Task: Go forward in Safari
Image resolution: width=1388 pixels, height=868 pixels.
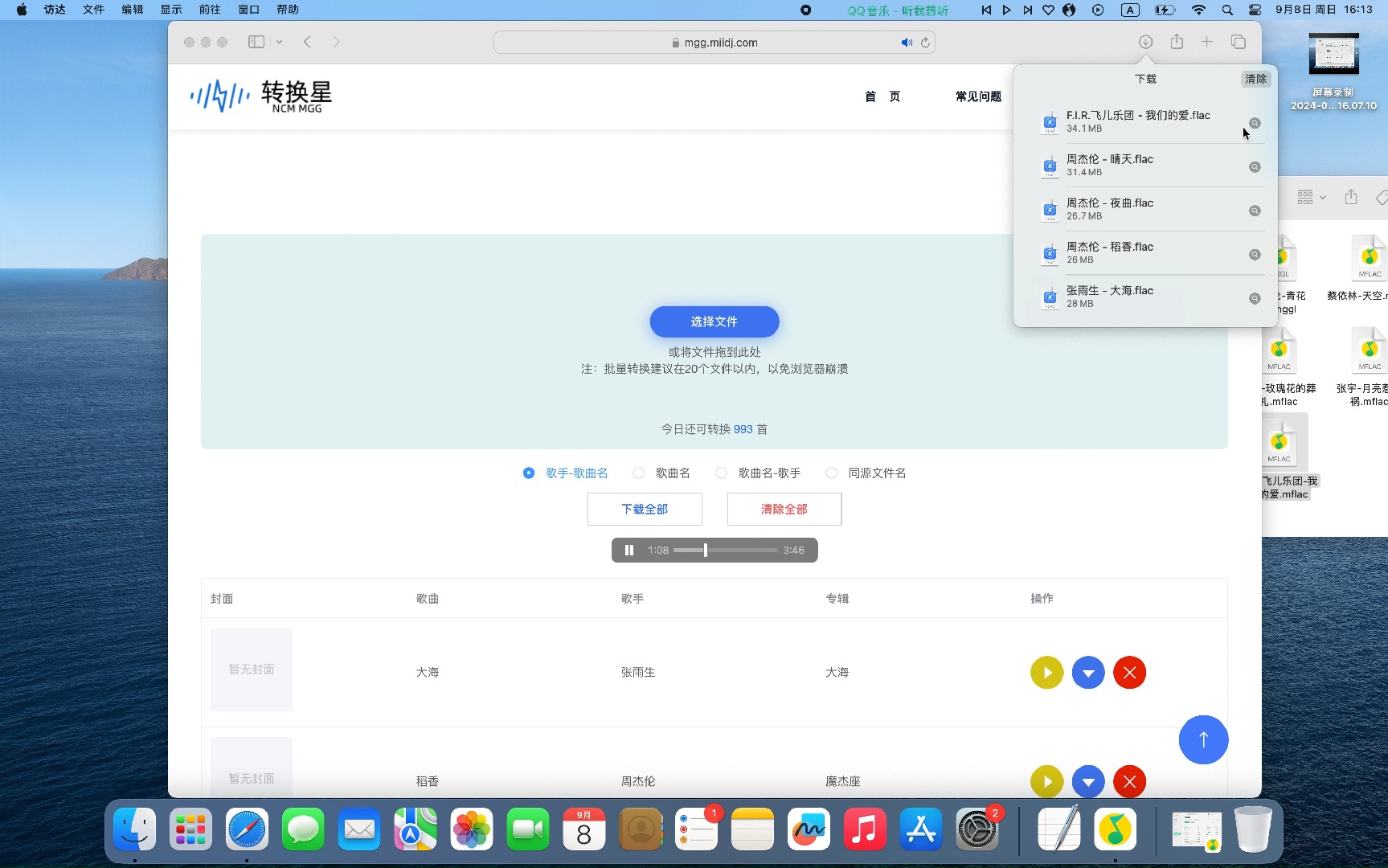Action: pyautogui.click(x=336, y=42)
